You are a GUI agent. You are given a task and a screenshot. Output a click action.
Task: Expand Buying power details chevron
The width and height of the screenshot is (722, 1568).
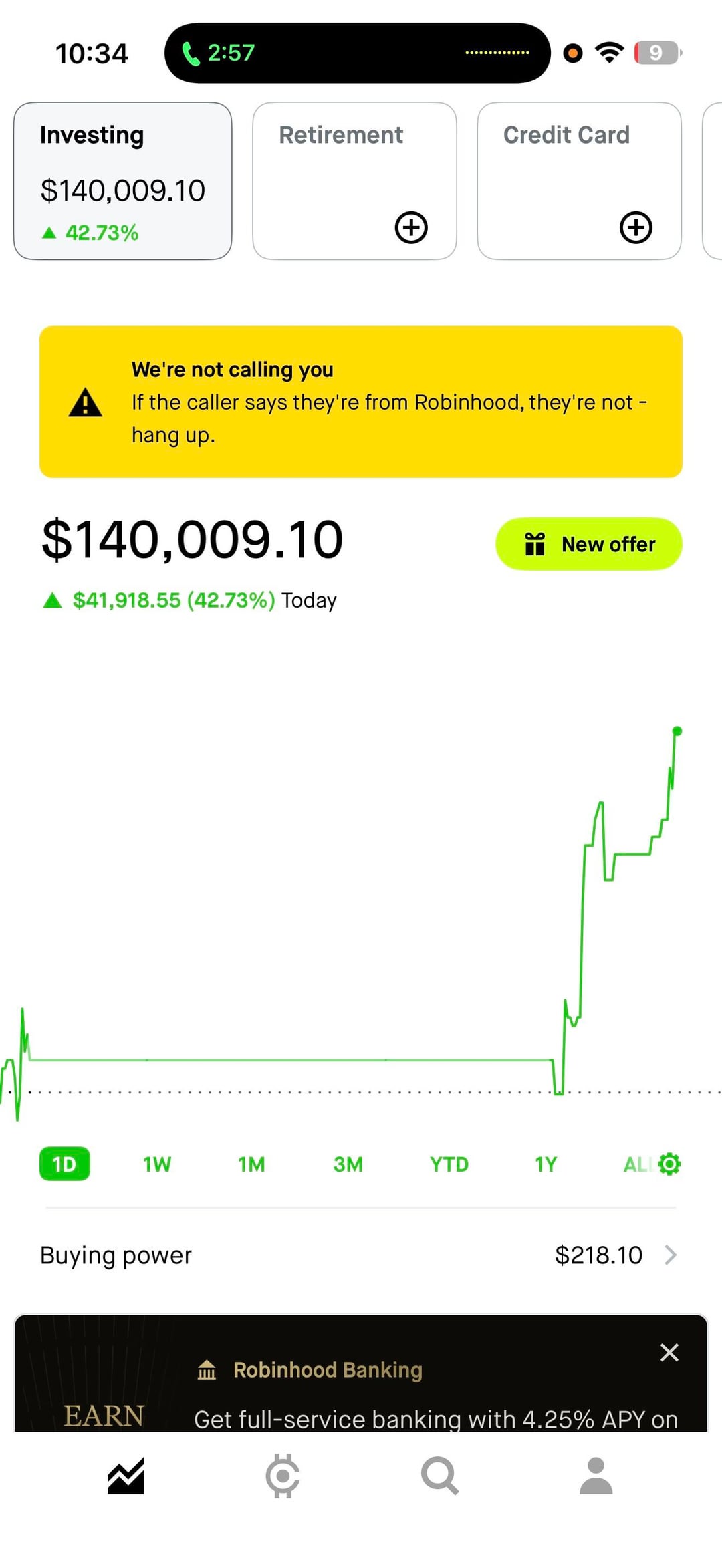coord(671,1255)
